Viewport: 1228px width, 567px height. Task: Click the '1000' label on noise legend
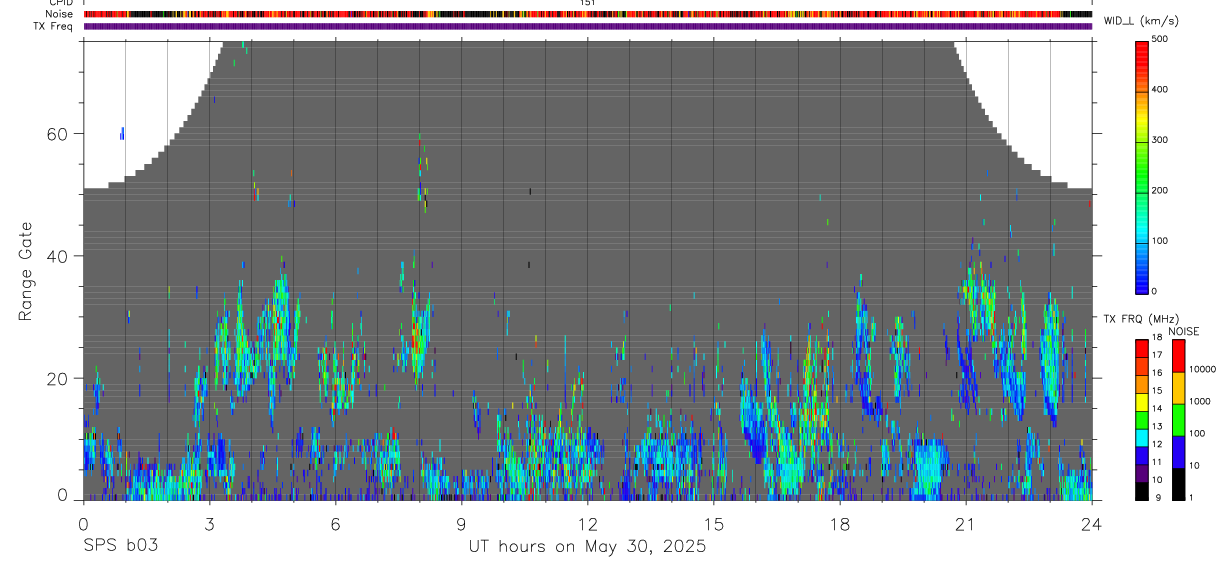point(1200,402)
